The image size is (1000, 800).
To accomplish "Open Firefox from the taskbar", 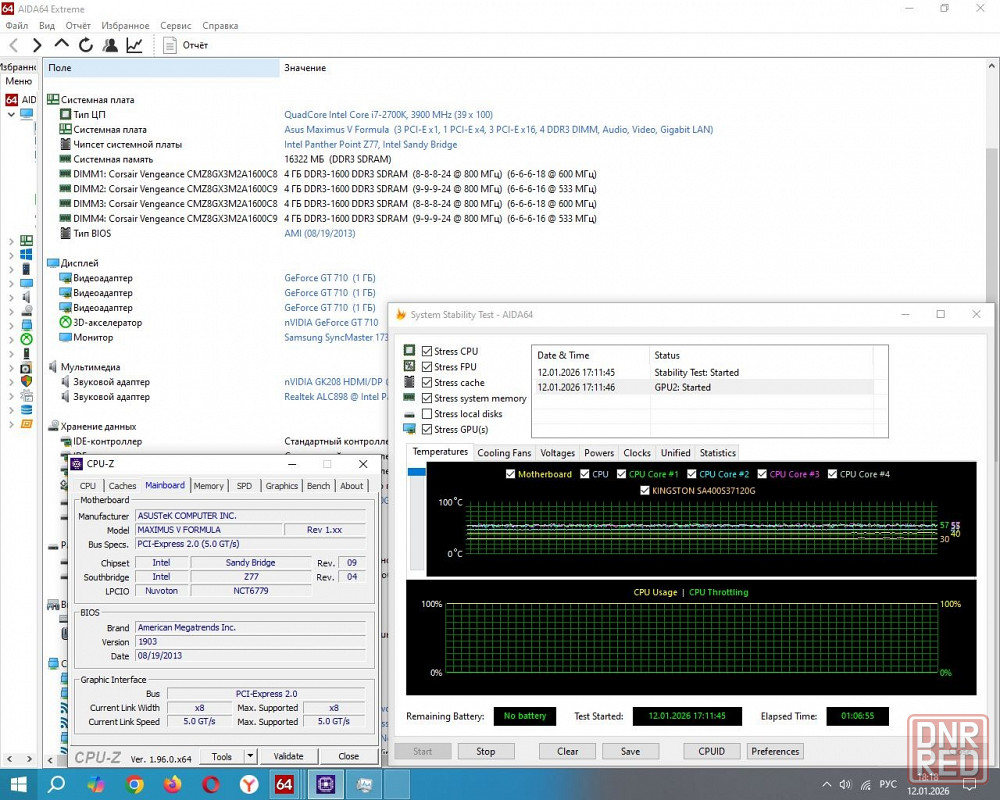I will click(x=173, y=784).
